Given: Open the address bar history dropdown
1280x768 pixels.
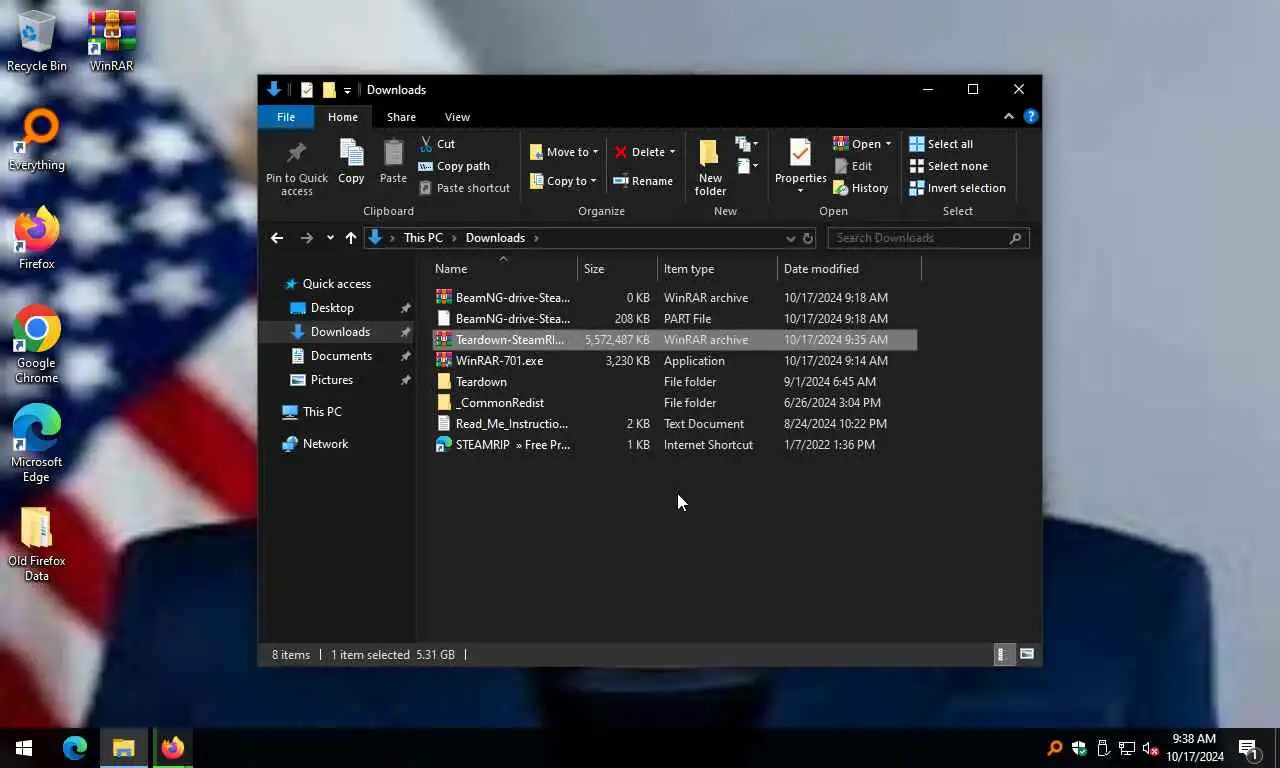Looking at the screenshot, I should (791, 238).
